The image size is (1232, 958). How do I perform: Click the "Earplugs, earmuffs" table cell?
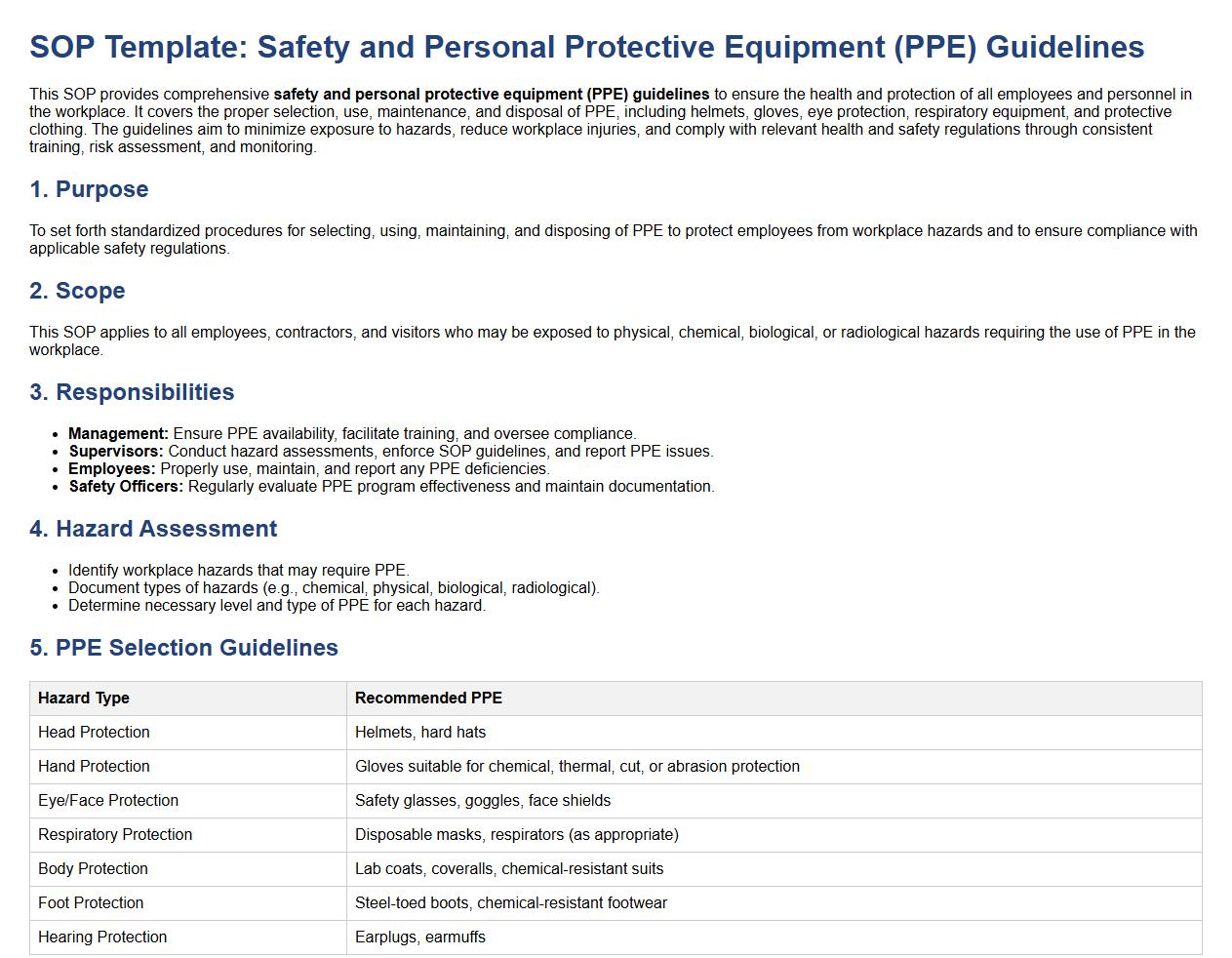(420, 938)
